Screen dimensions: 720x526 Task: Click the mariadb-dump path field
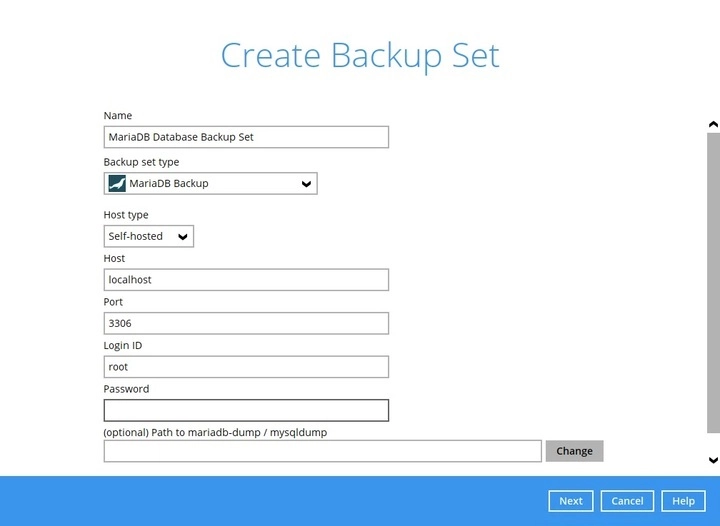tap(322, 451)
